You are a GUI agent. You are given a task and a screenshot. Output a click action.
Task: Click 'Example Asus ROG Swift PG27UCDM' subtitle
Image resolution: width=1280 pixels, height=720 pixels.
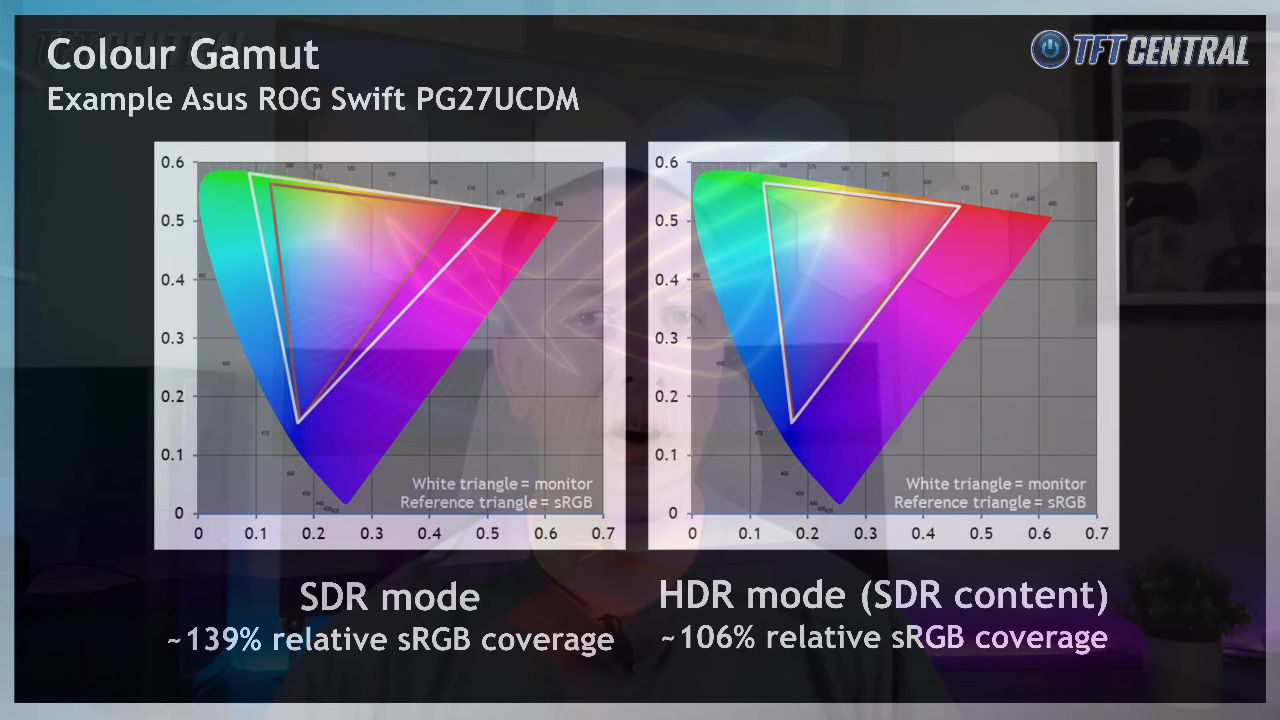[313, 100]
